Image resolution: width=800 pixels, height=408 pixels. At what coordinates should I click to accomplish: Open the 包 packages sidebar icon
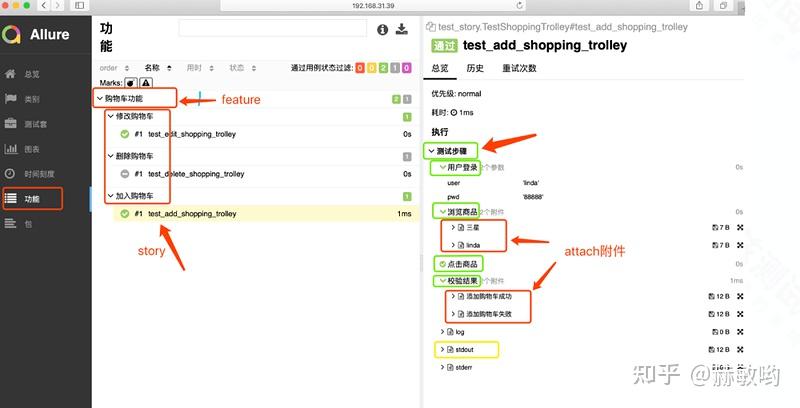click(10, 223)
